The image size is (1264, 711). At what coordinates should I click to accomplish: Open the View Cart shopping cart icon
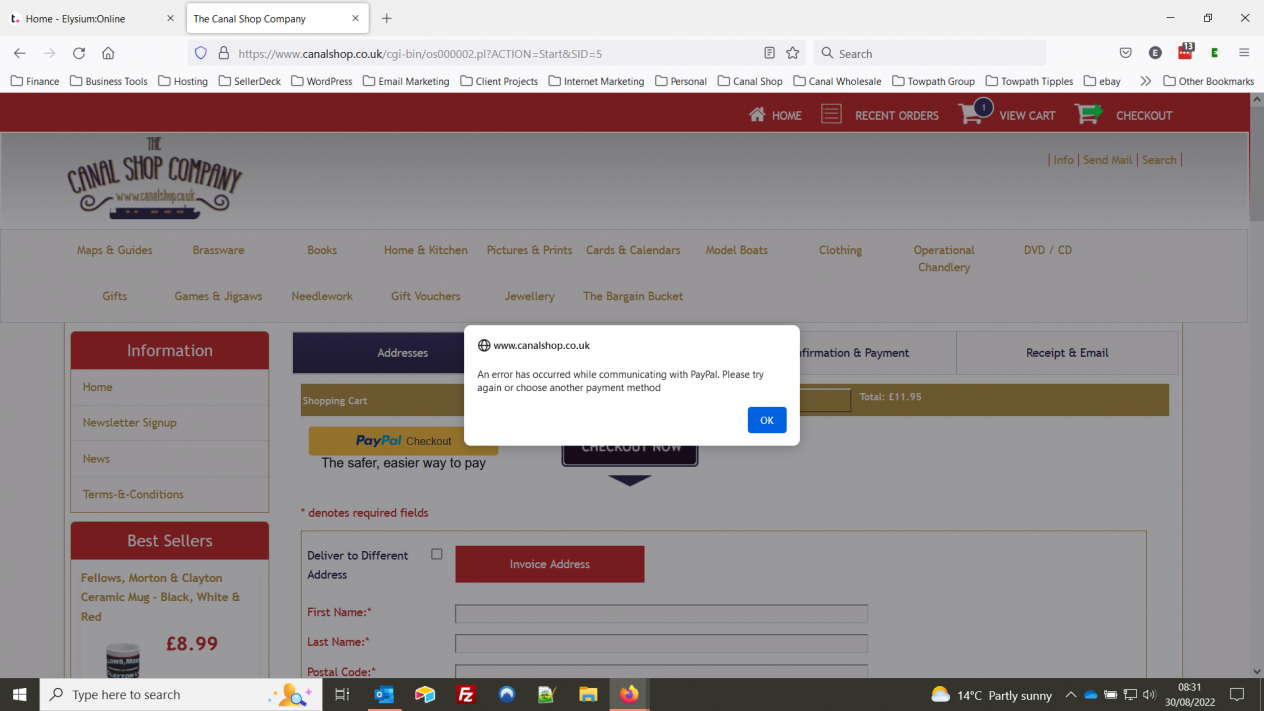[971, 114]
